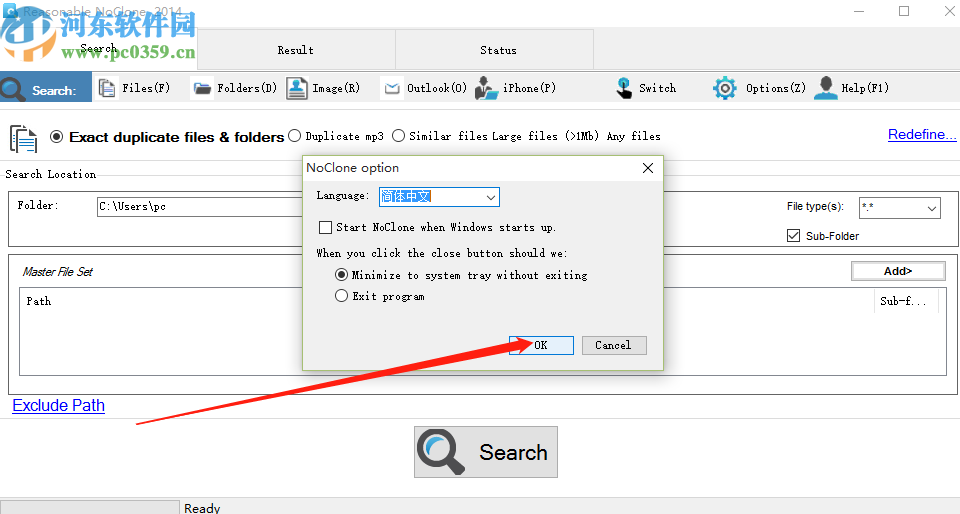Click the Master File Set label

tap(58, 272)
